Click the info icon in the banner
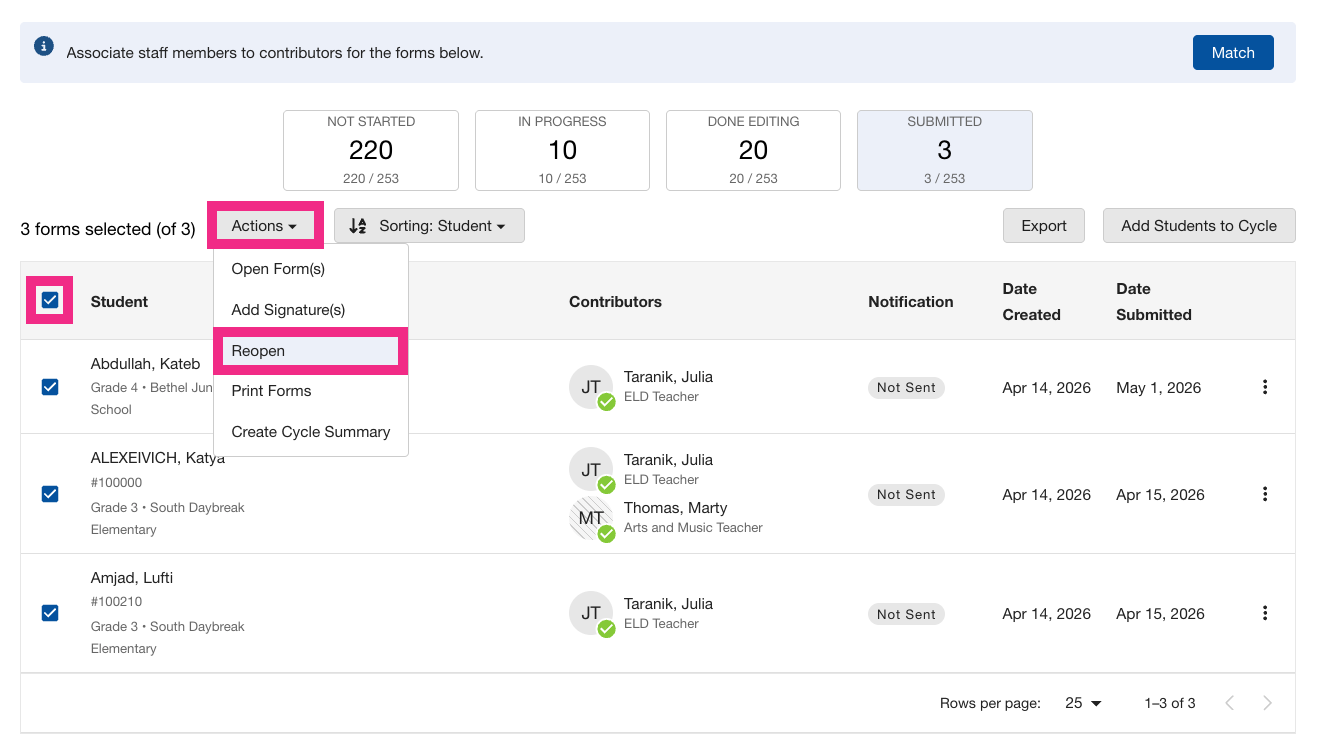 coord(44,46)
